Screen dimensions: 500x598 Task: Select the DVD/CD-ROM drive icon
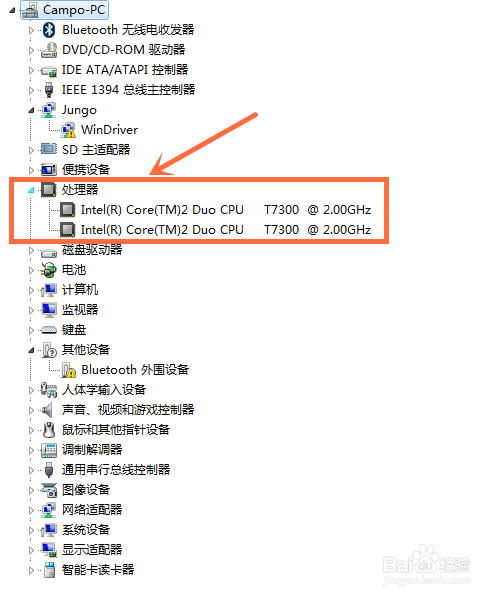[x=49, y=50]
